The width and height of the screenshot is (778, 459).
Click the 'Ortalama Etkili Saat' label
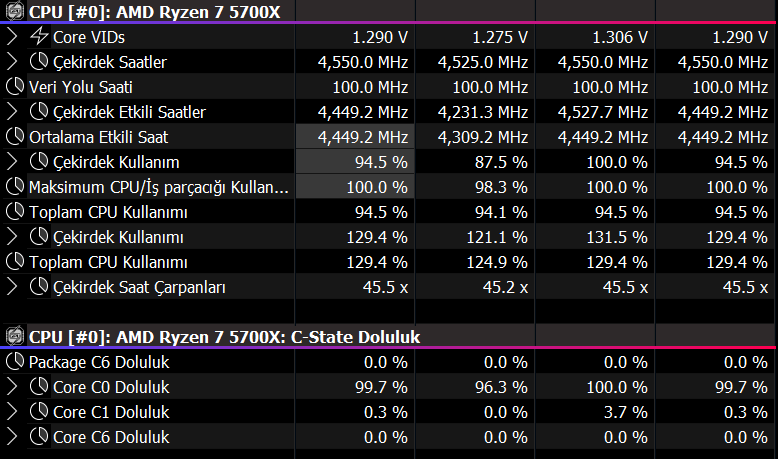[x=98, y=137]
